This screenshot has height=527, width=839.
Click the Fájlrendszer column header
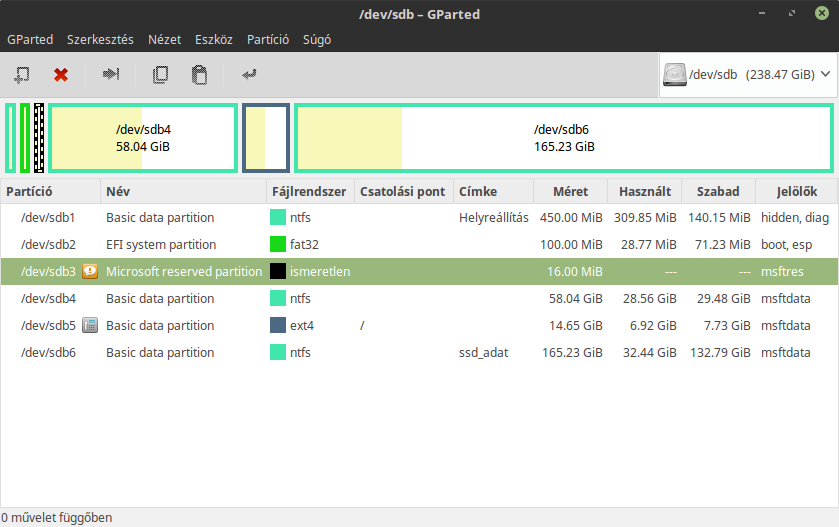pyautogui.click(x=310, y=192)
